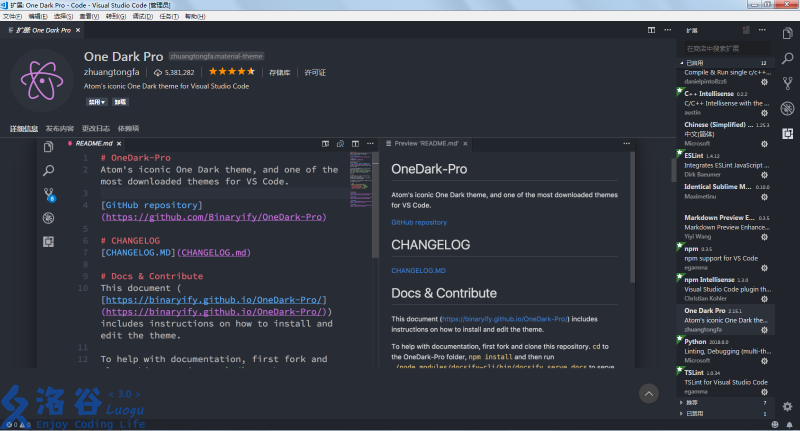Screen dimensions: 800x431
Task: Click the 5,381,282 install count
Action: point(174,72)
